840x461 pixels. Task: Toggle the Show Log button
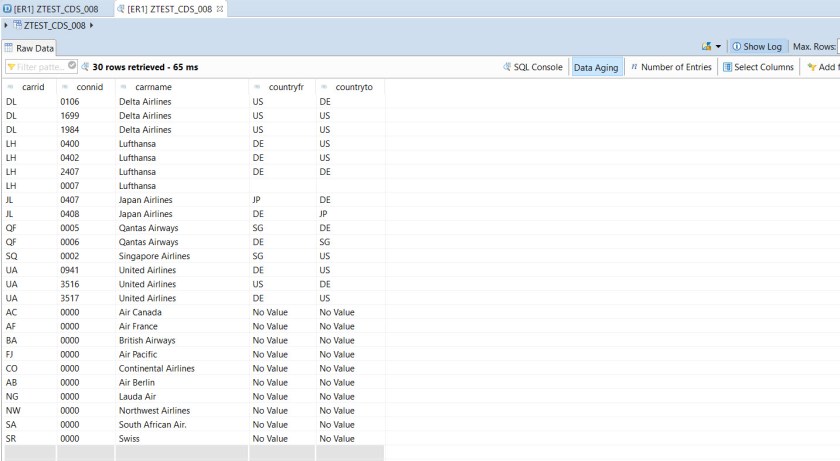(x=756, y=47)
